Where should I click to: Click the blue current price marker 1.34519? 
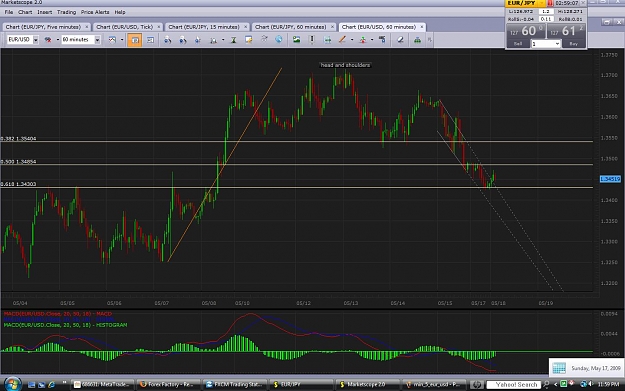(x=610, y=179)
